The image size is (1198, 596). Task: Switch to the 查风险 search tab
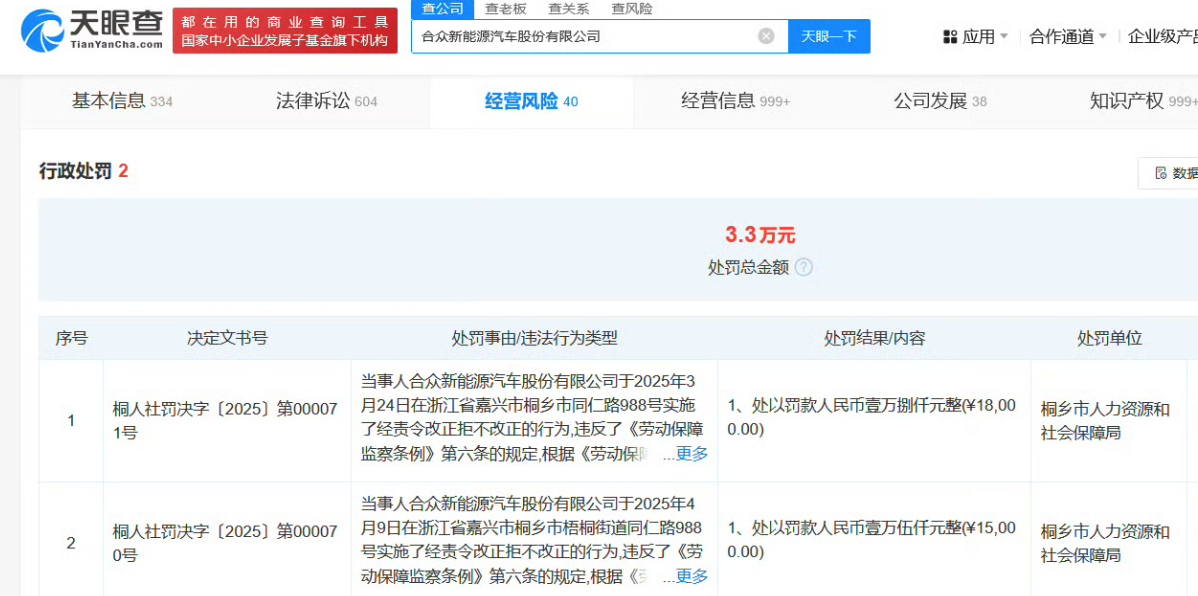632,9
